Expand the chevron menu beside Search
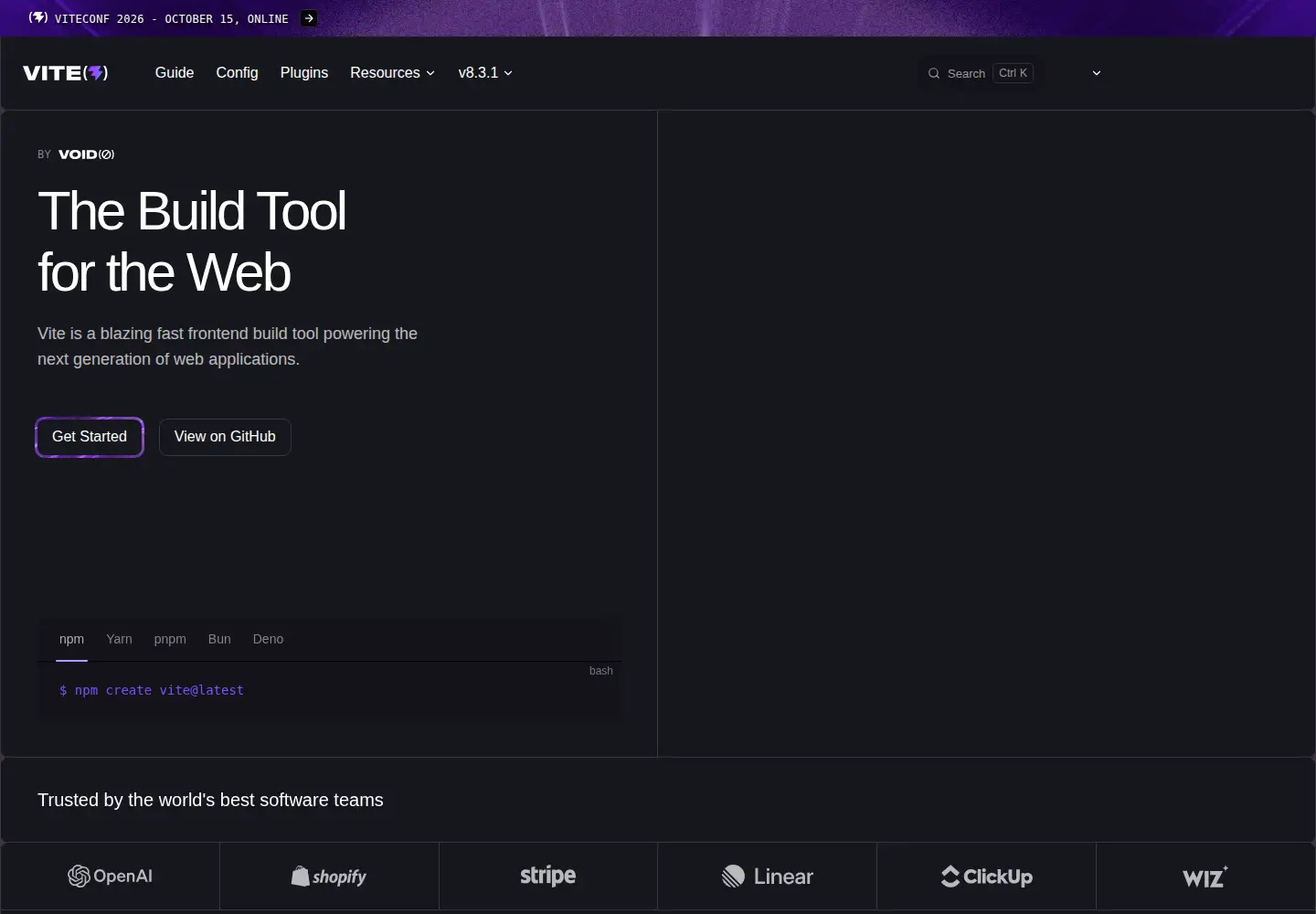 click(x=1097, y=73)
